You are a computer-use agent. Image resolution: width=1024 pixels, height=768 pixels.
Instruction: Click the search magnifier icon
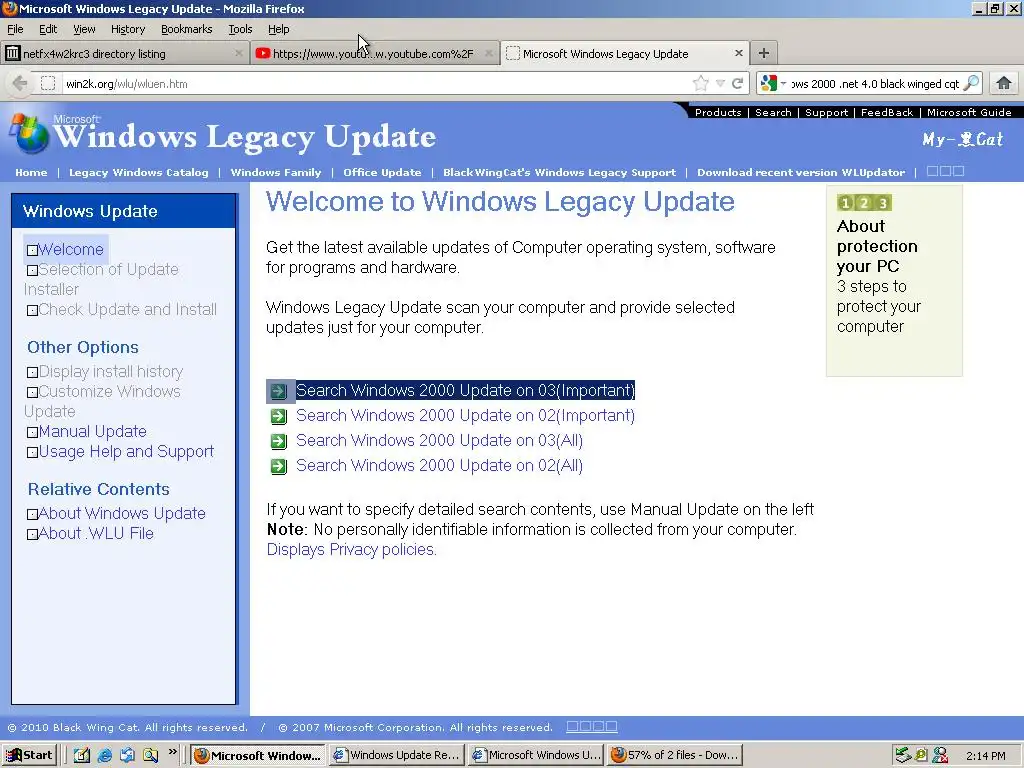tap(971, 83)
